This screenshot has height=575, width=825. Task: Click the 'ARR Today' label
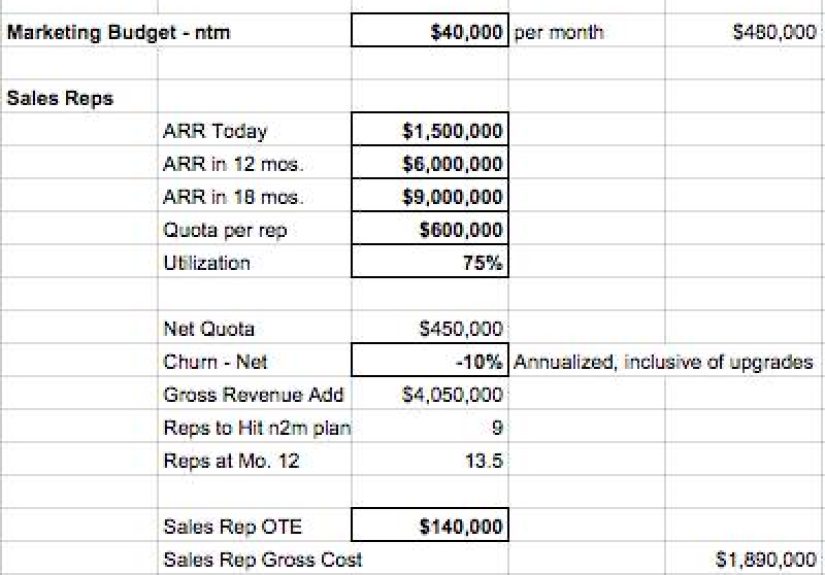point(215,131)
